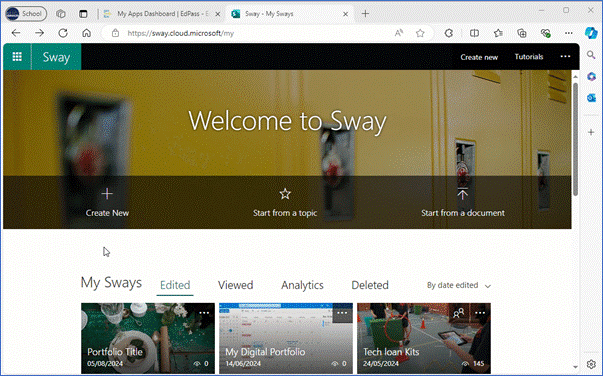
Task: Open the My Digital Portfolio Sway
Action: coord(286,338)
